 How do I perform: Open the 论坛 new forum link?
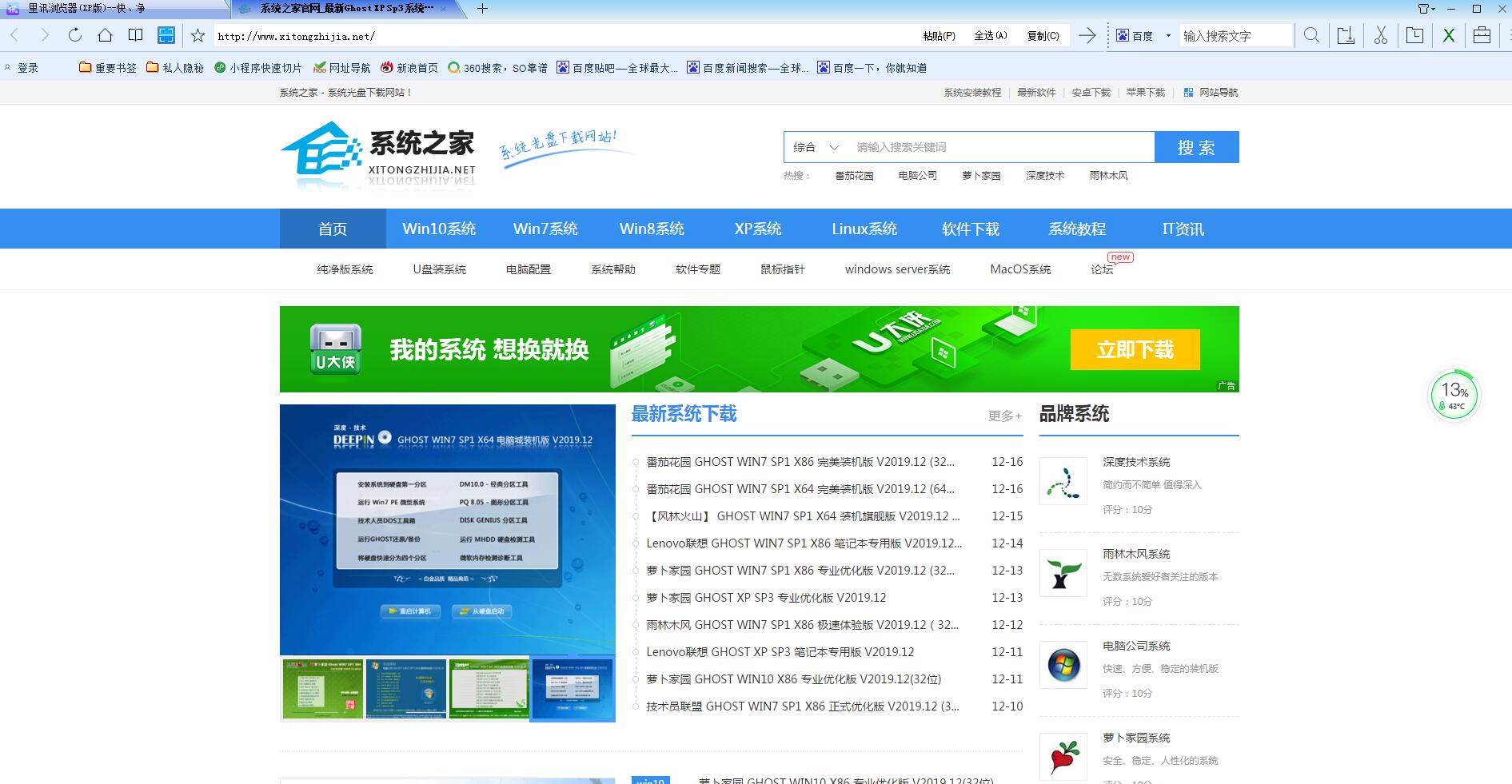pyautogui.click(x=1102, y=269)
